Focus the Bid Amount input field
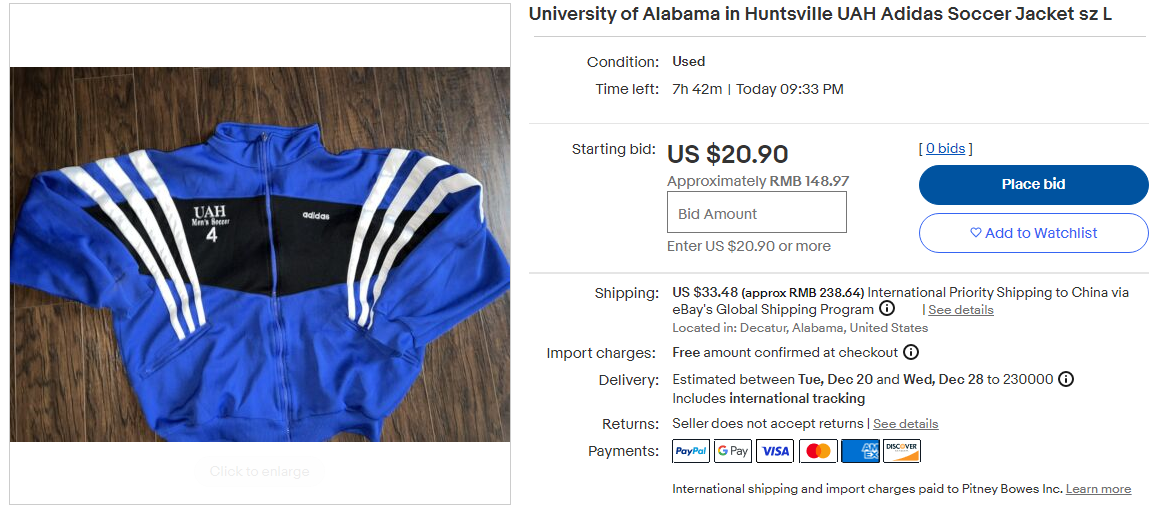The height and width of the screenshot is (514, 1149). (x=756, y=213)
